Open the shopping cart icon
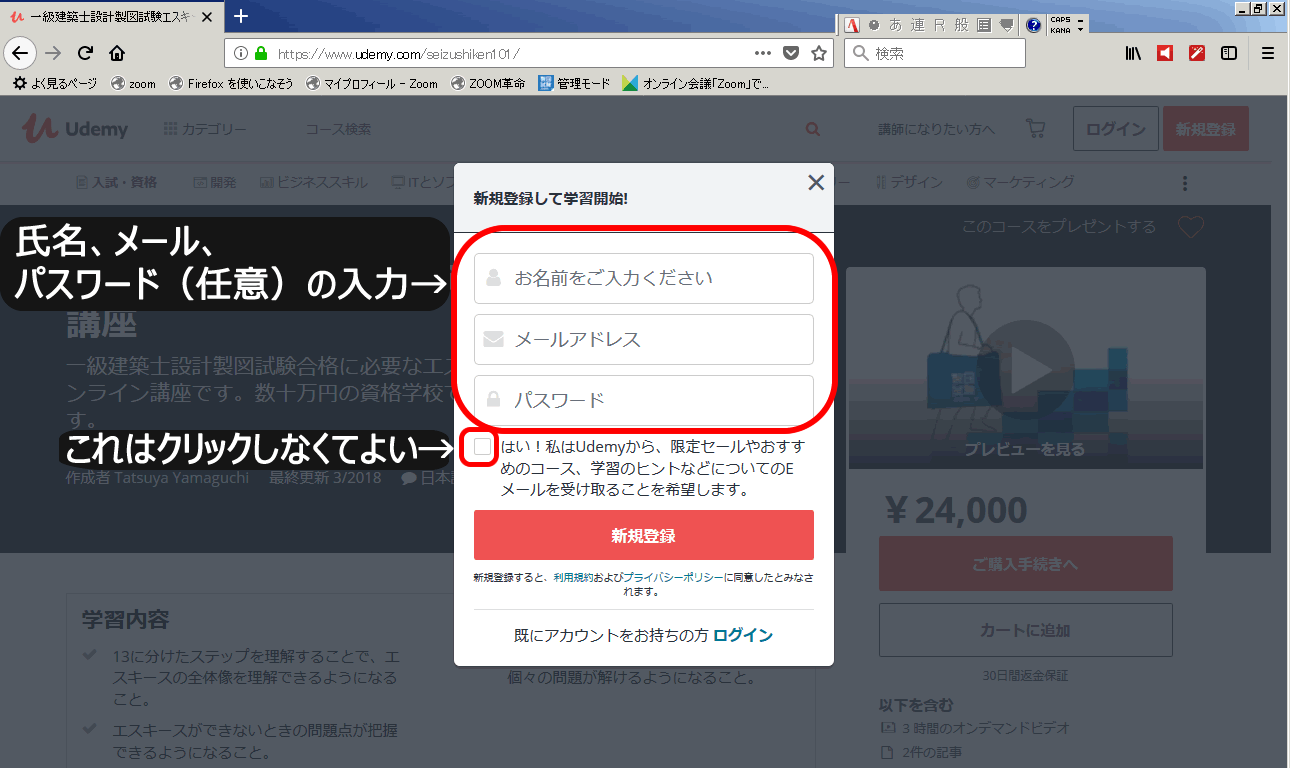Viewport: 1290px width, 768px height. tap(1035, 129)
